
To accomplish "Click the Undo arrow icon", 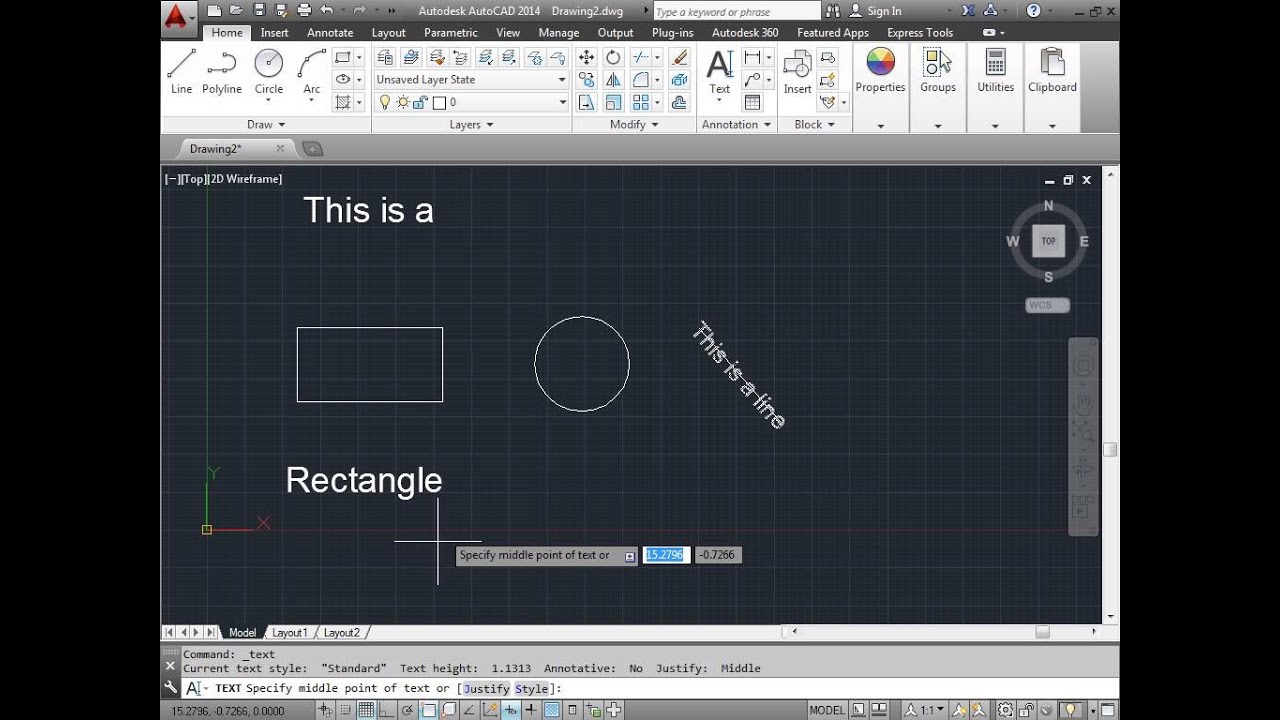I will tap(326, 11).
